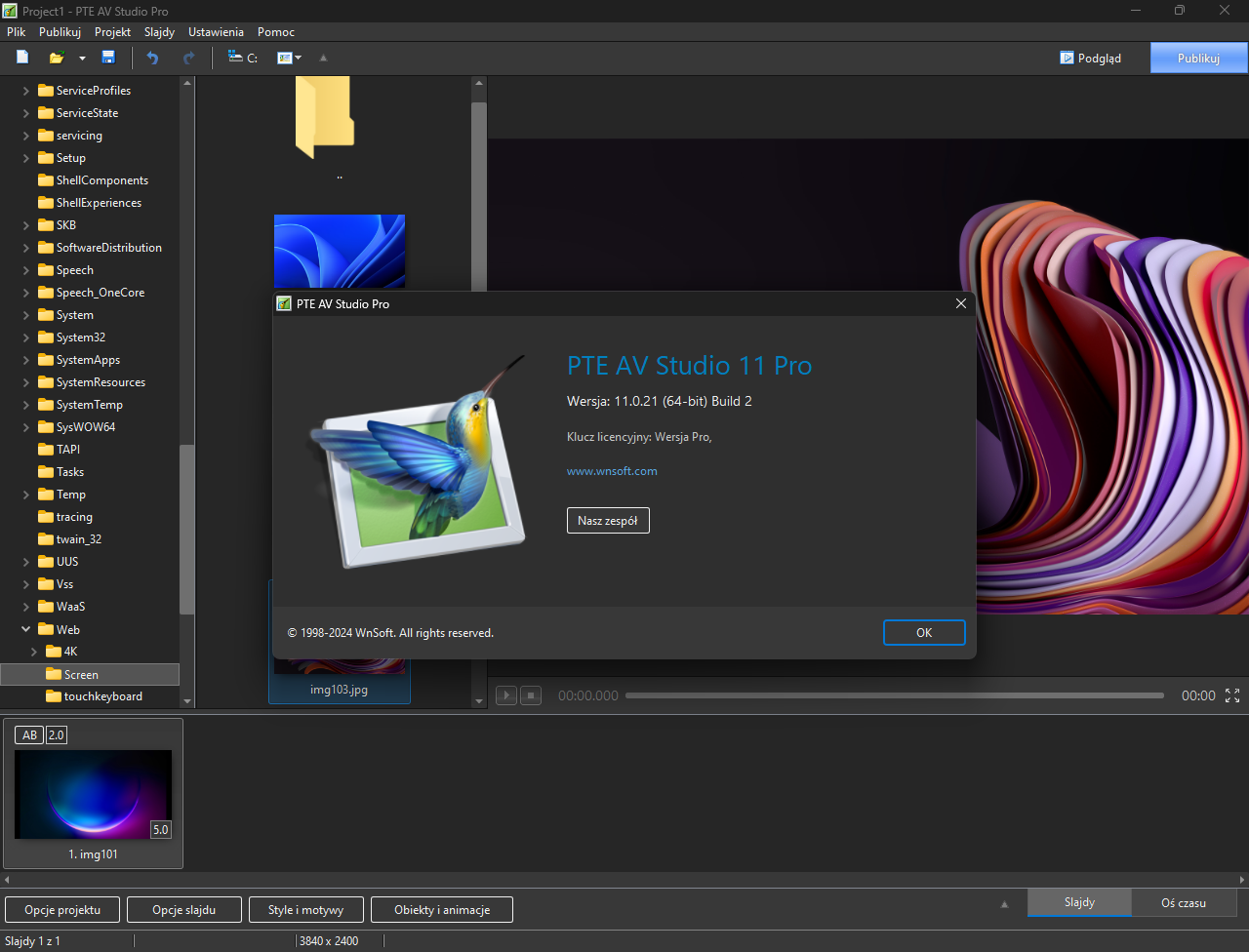Expand the System32 folder node
This screenshot has height=952, width=1249.
point(26,337)
